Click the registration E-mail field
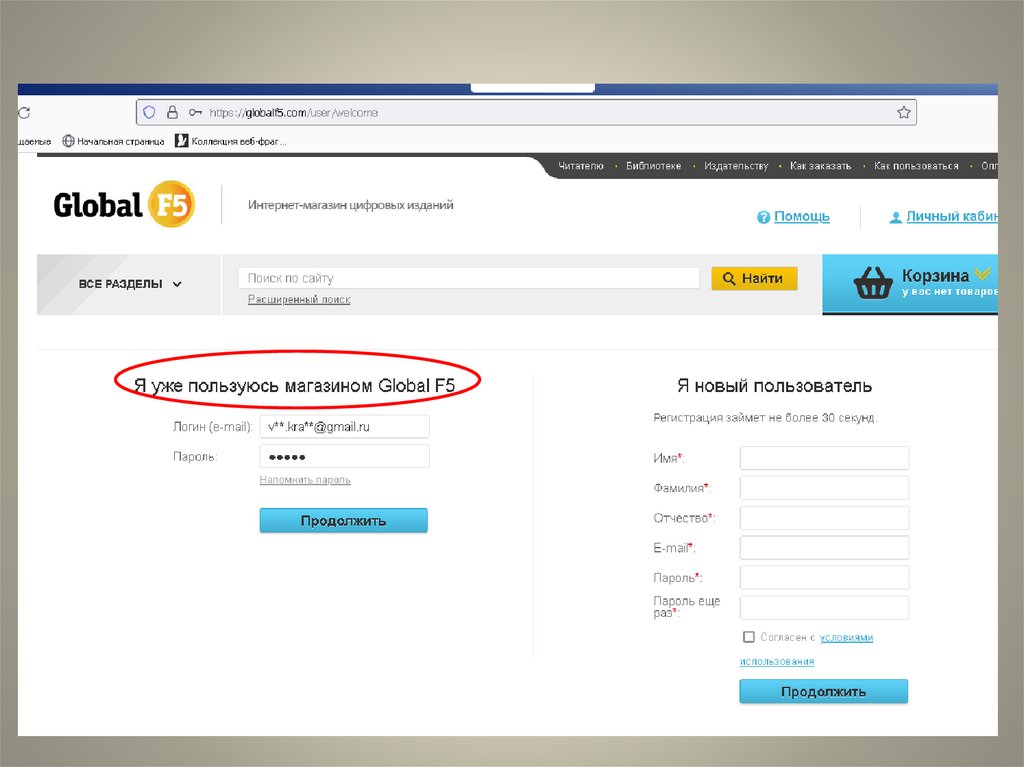The height and width of the screenshot is (767, 1024). point(824,547)
